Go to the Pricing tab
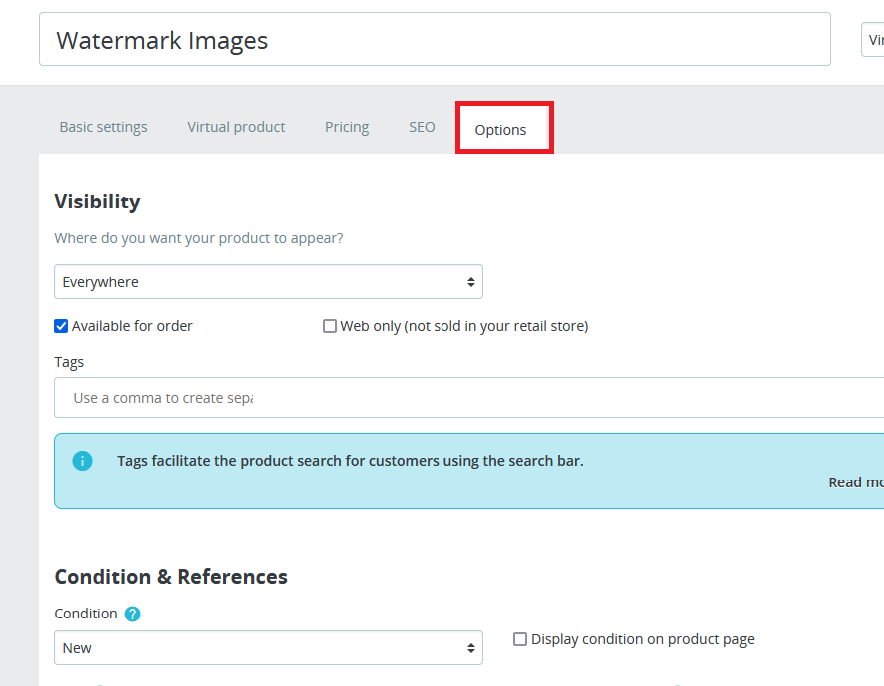This screenshot has width=884, height=686. (347, 127)
